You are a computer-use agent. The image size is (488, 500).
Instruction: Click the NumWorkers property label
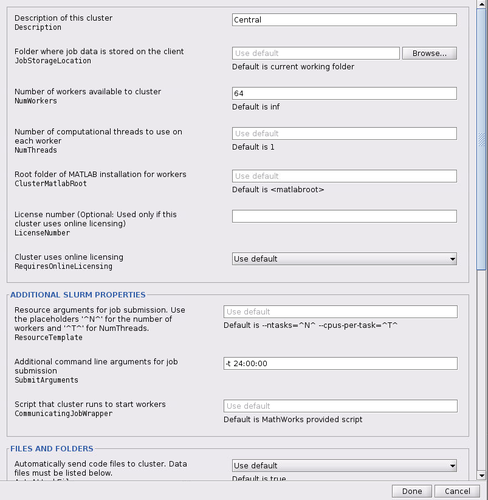pos(36,101)
